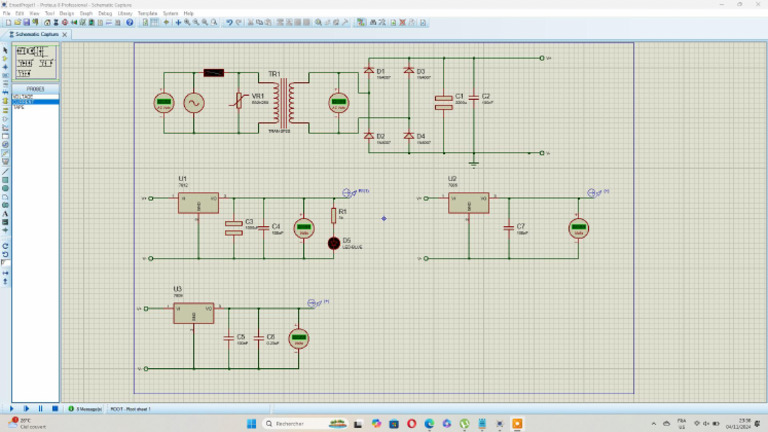This screenshot has width=768, height=432.
Task: Close the Schematic Capture tab
Action: coord(65,34)
